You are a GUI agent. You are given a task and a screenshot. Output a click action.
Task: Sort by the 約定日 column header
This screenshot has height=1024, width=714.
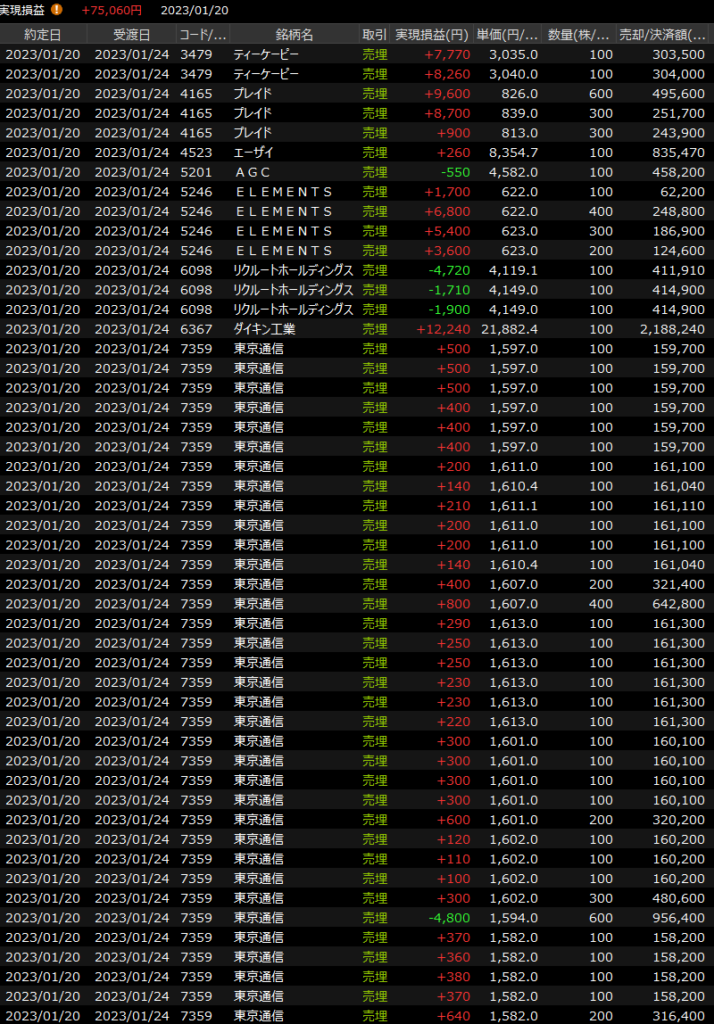tap(43, 34)
